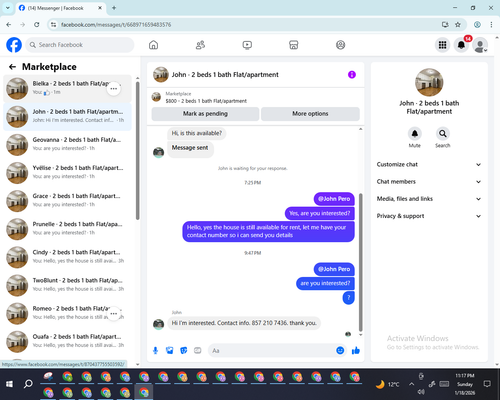
Task: Open Windows Start menu
Action: tap(9, 384)
